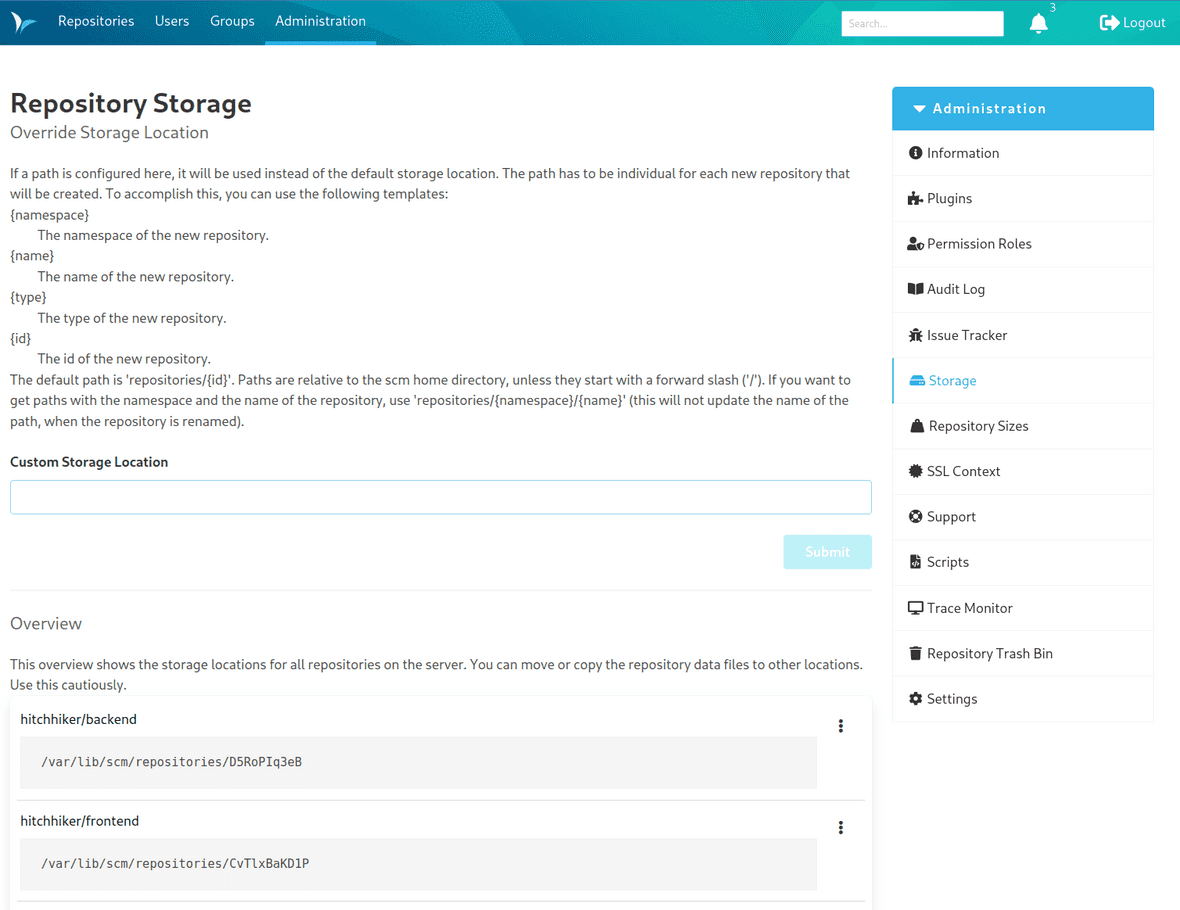Click the Submit button
1180x910 pixels.
pos(827,551)
